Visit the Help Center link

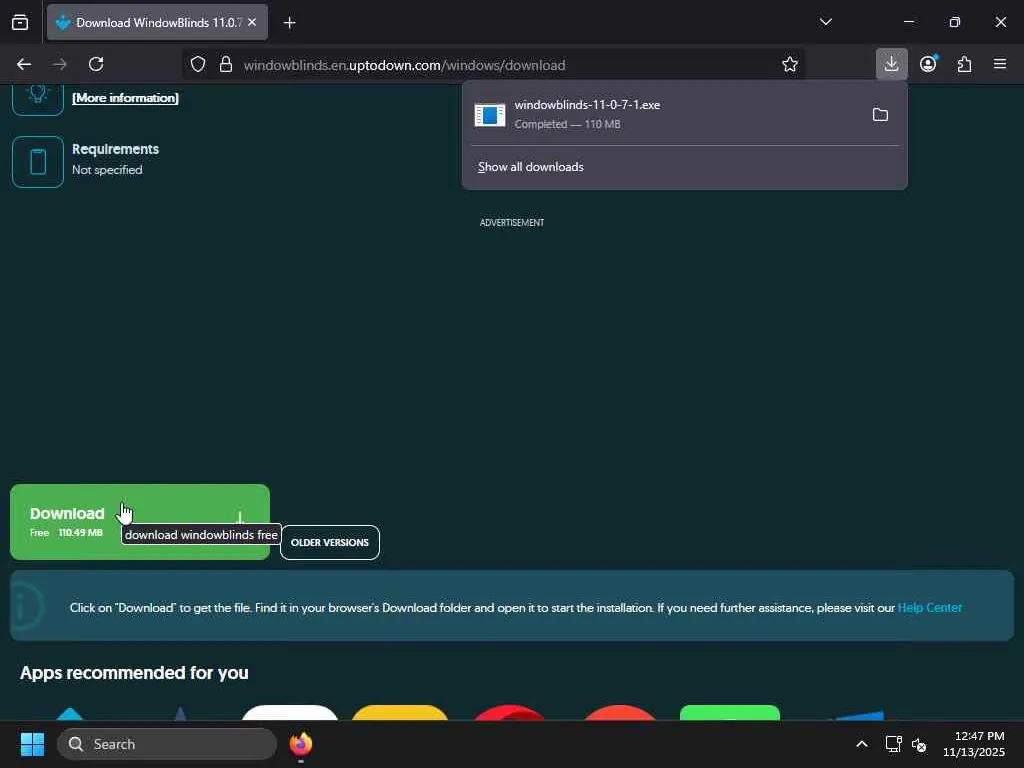pyautogui.click(x=929, y=608)
